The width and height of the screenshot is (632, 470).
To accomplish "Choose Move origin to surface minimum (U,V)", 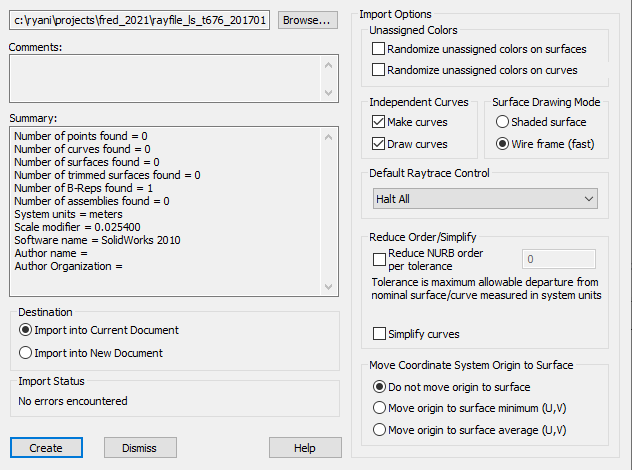I will 379,408.
